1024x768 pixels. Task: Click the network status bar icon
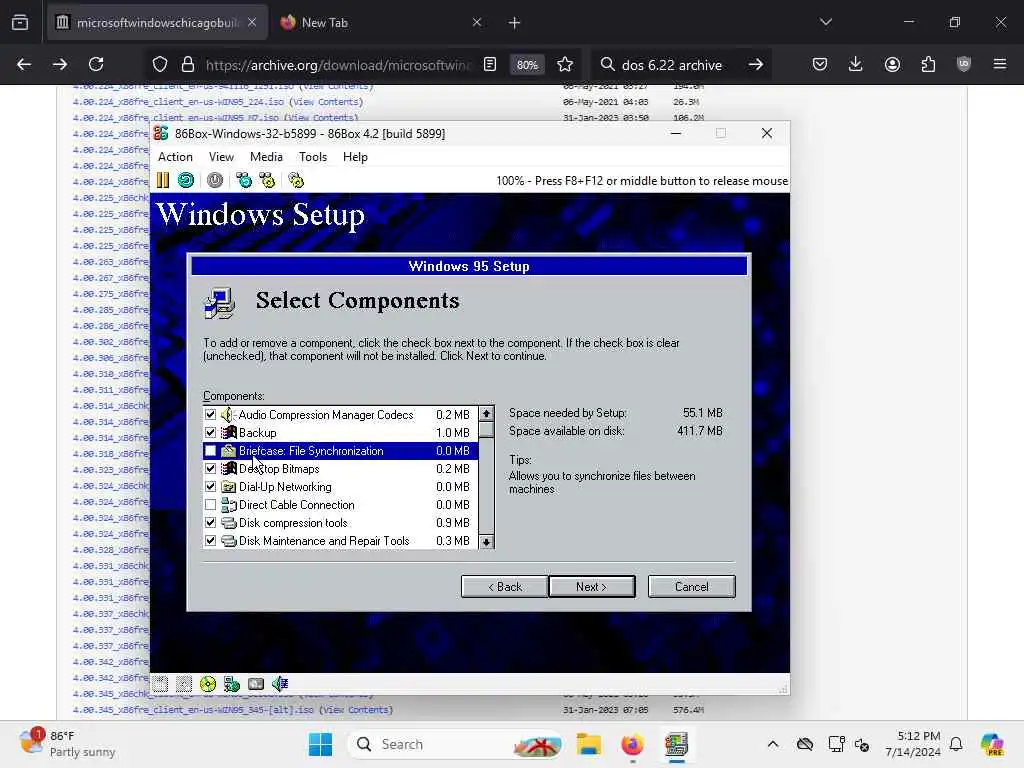(x=232, y=684)
